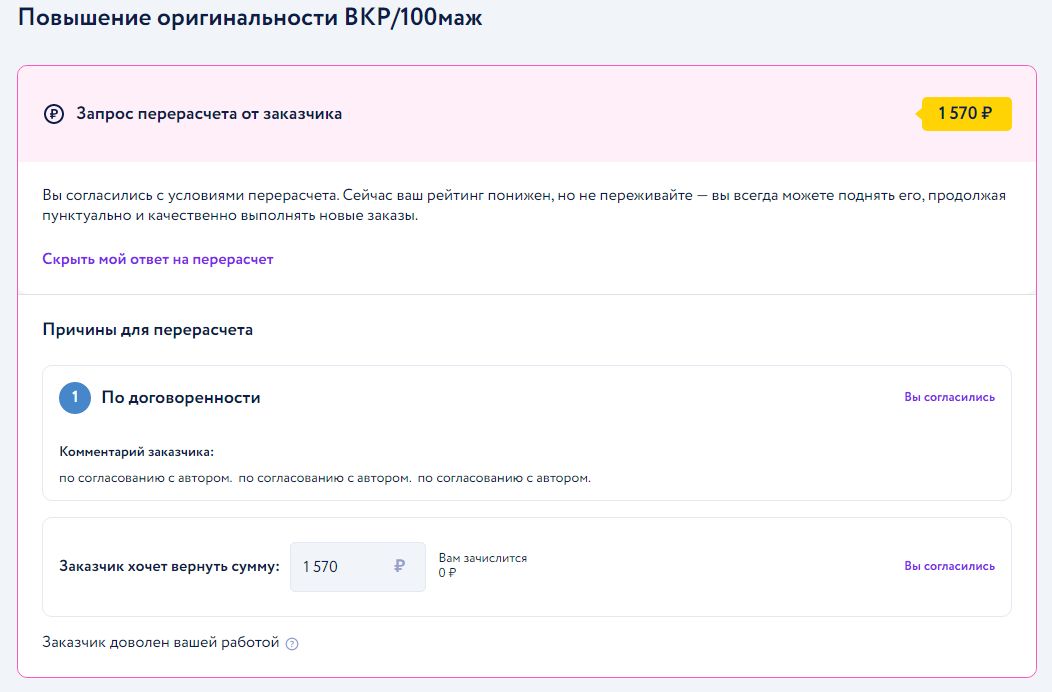
Task: Click the 'Причины для перерасчета' section heading
Action: (147, 330)
